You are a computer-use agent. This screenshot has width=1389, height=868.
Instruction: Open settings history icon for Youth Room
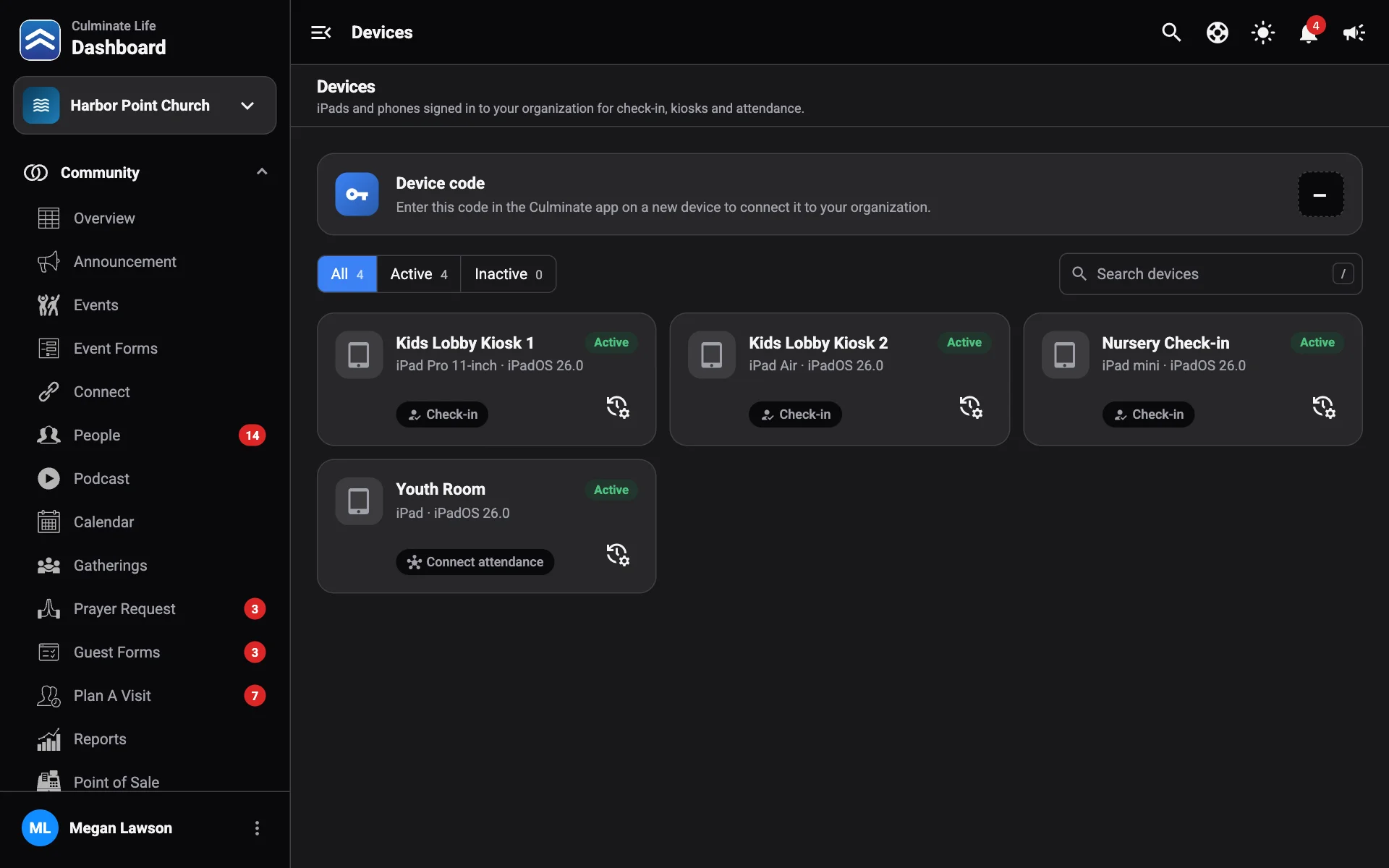(x=618, y=555)
